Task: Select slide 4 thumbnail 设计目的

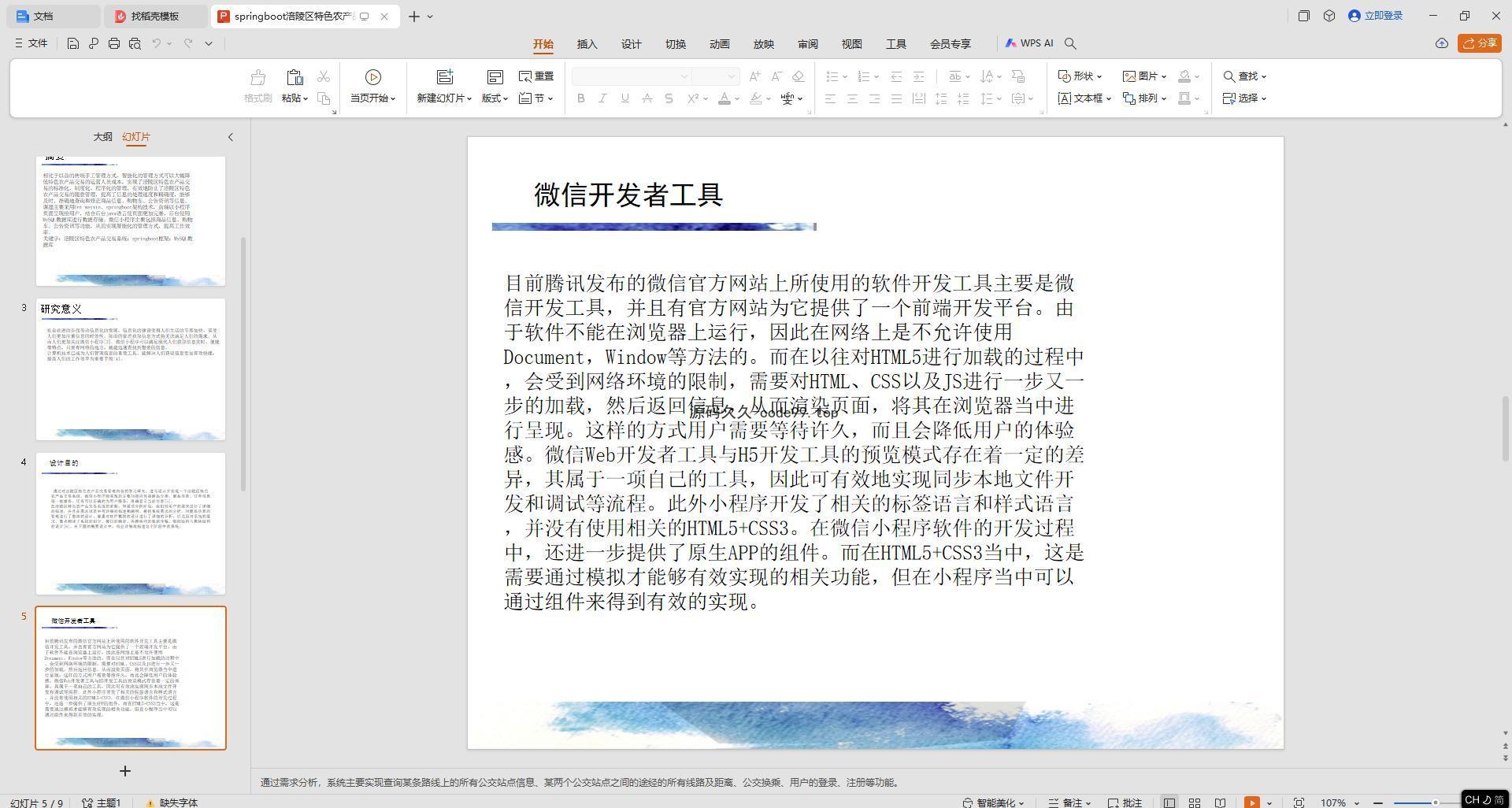Action: pyautogui.click(x=131, y=524)
